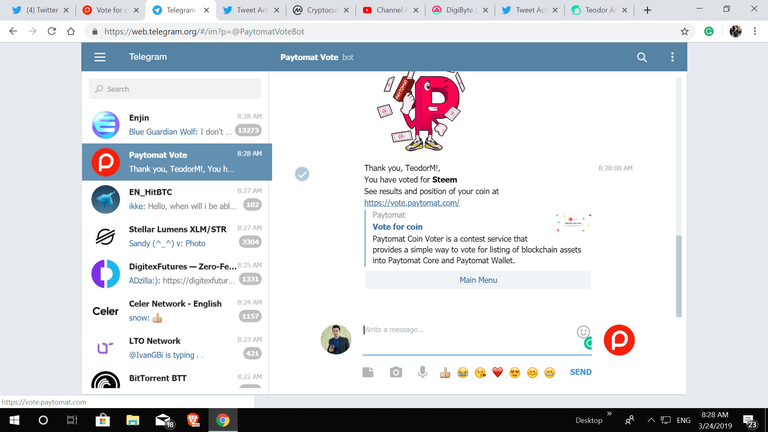Close the Telegram browser tab
This screenshot has width=768, height=432.
(206, 10)
